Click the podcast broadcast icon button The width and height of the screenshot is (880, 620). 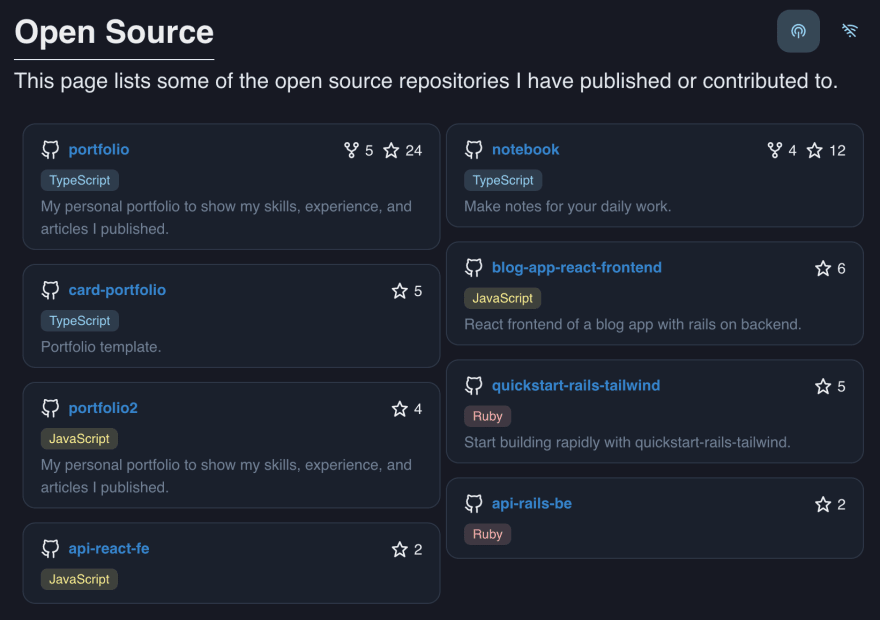798,31
